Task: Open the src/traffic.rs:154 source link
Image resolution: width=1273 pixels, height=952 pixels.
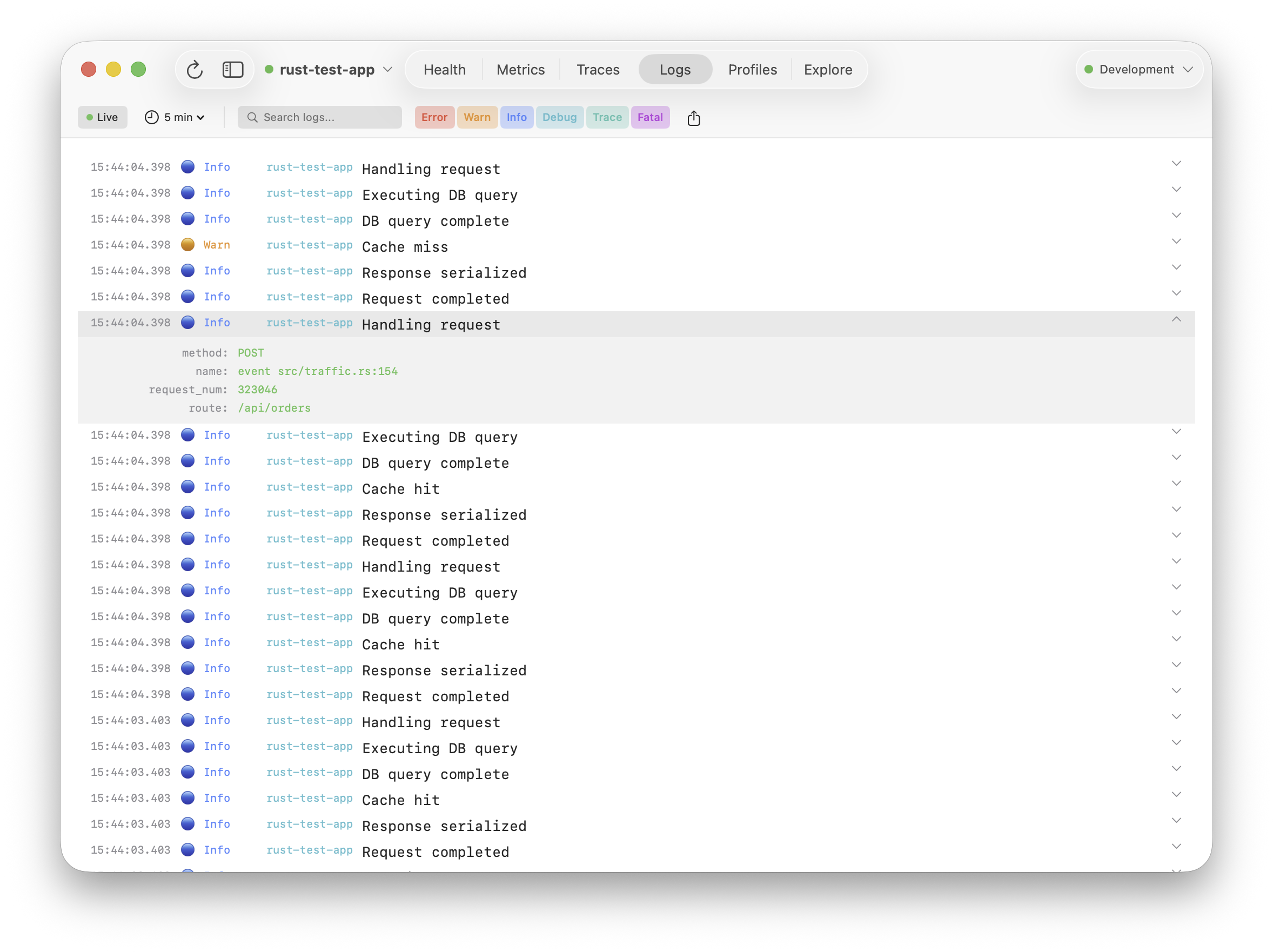Action: [x=338, y=371]
